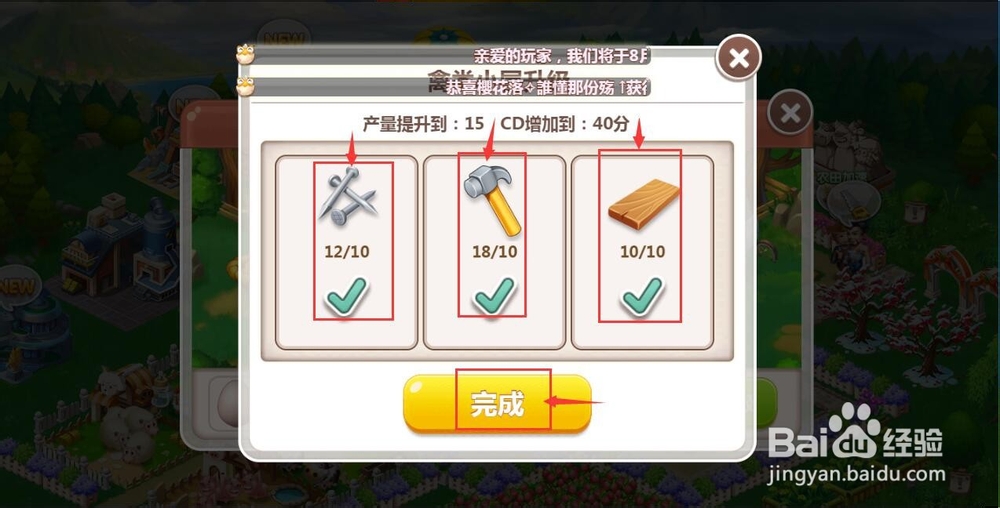Viewport: 1000px width, 508px height.
Task: Click the 恭喜樱花落 scrolling announcement
Action: tap(546, 87)
